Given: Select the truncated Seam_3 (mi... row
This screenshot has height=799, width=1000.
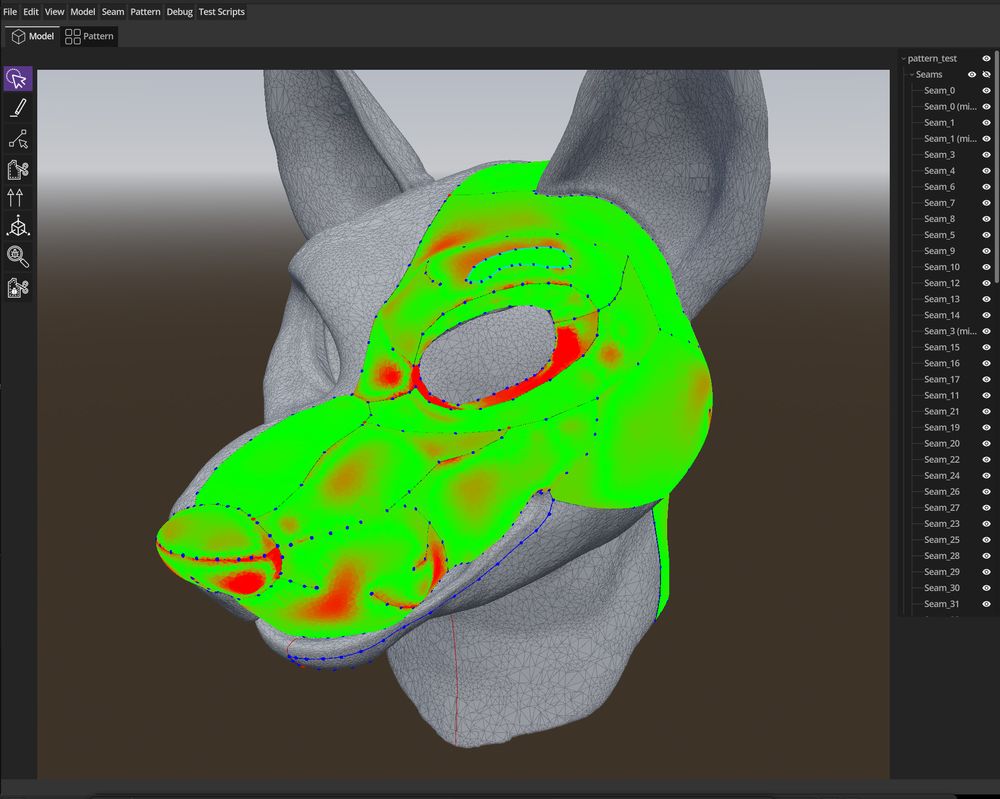Looking at the screenshot, I should pyautogui.click(x=948, y=331).
